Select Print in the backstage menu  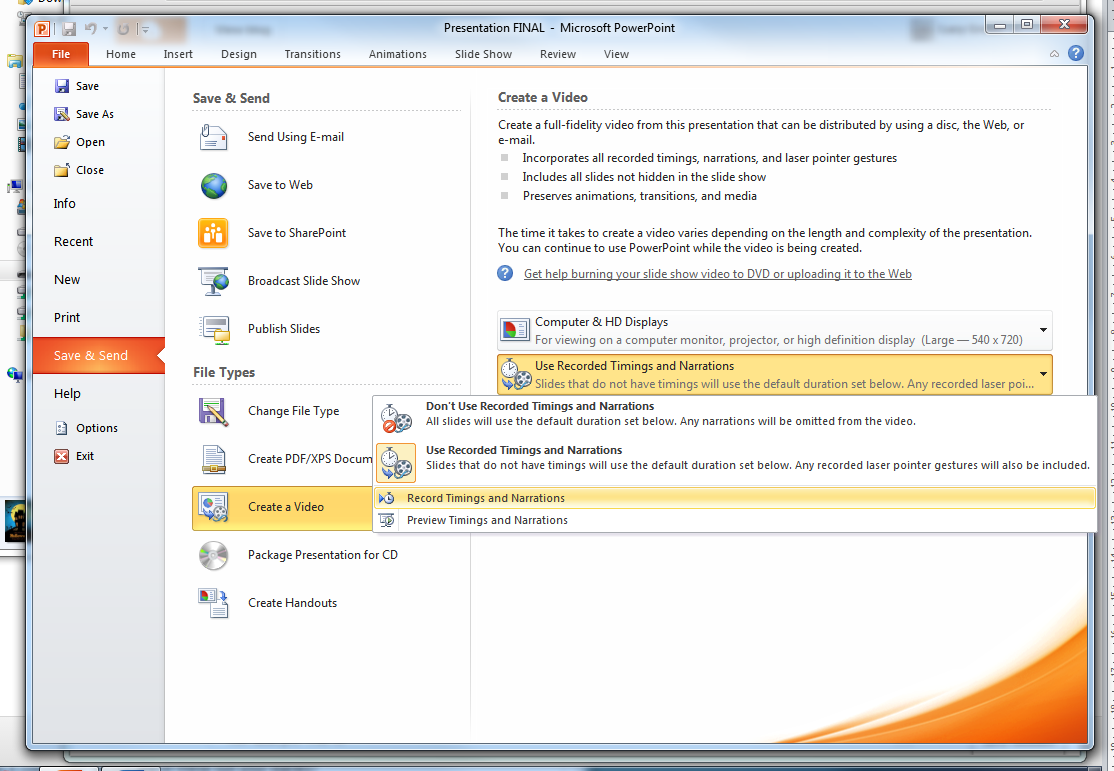tap(99, 318)
